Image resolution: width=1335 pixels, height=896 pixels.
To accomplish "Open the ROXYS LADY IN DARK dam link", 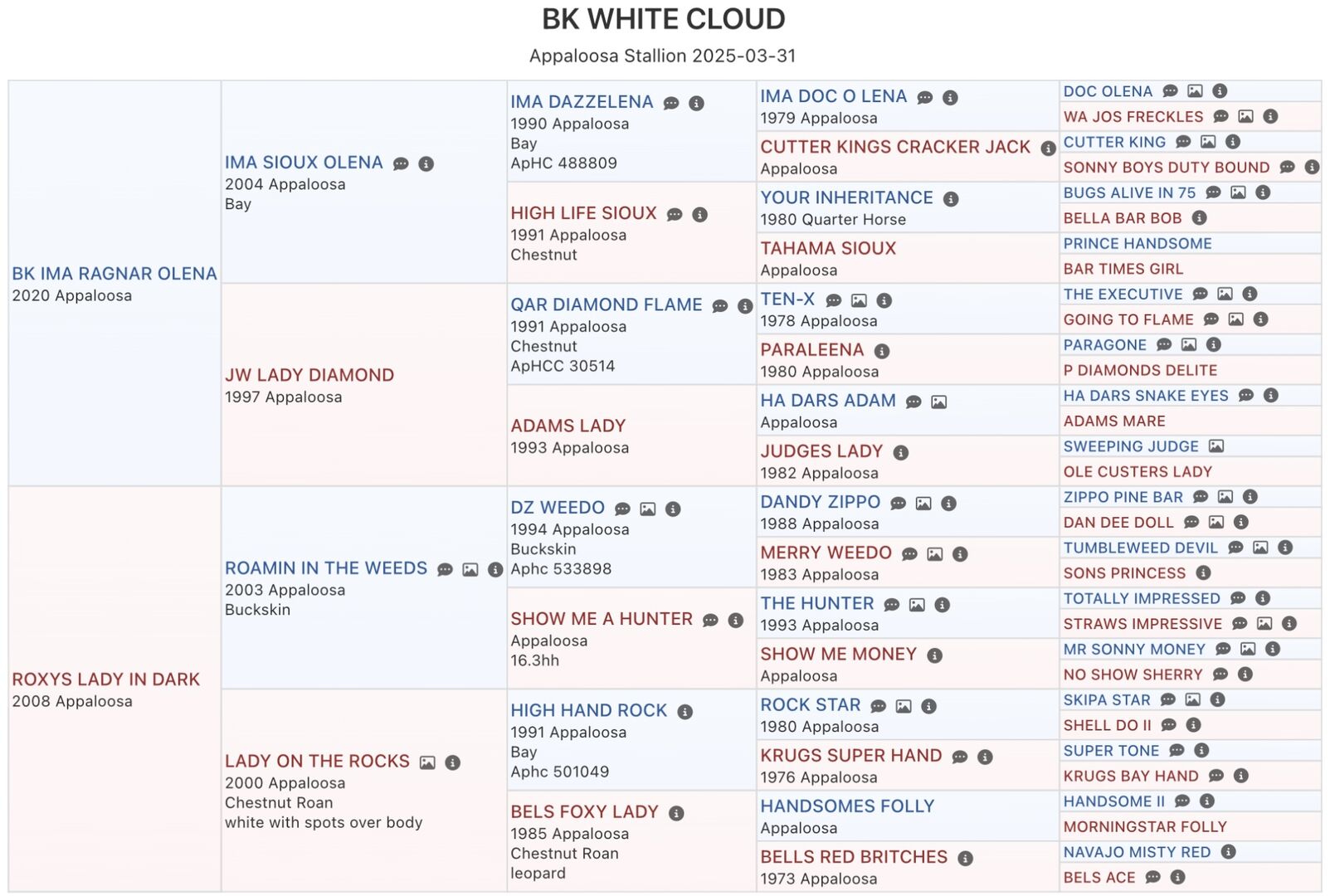I will coord(106,679).
